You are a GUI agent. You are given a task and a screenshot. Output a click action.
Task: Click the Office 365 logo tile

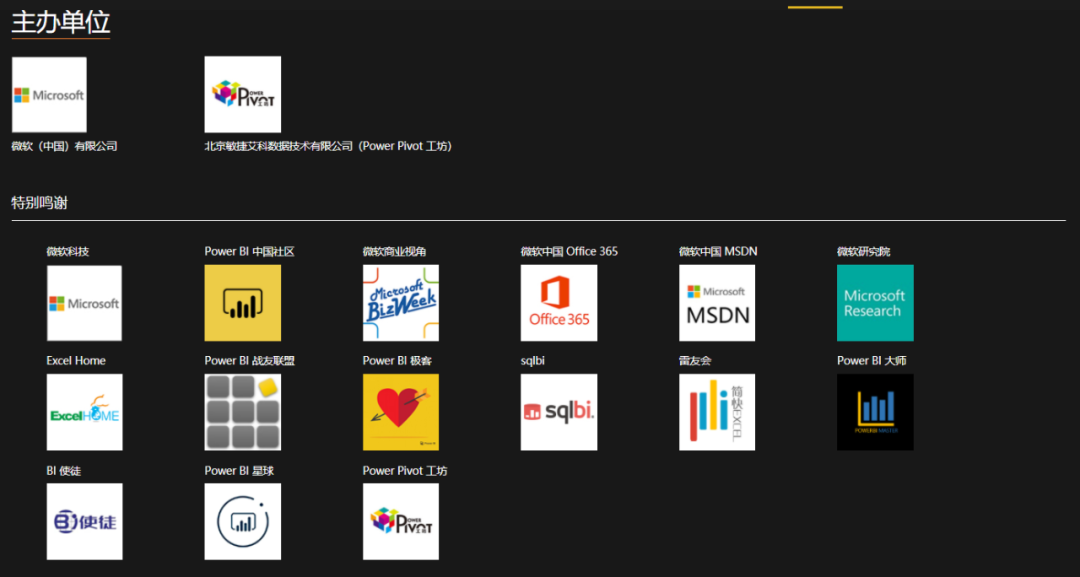559,303
